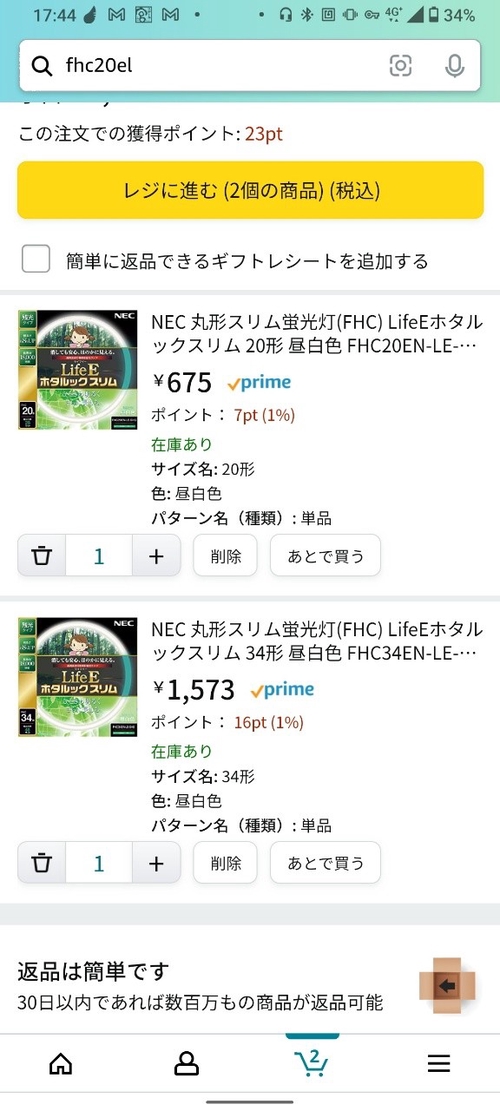Click あとで買う for the 20形 lamp
This screenshot has width=500, height=1111.
(x=325, y=556)
